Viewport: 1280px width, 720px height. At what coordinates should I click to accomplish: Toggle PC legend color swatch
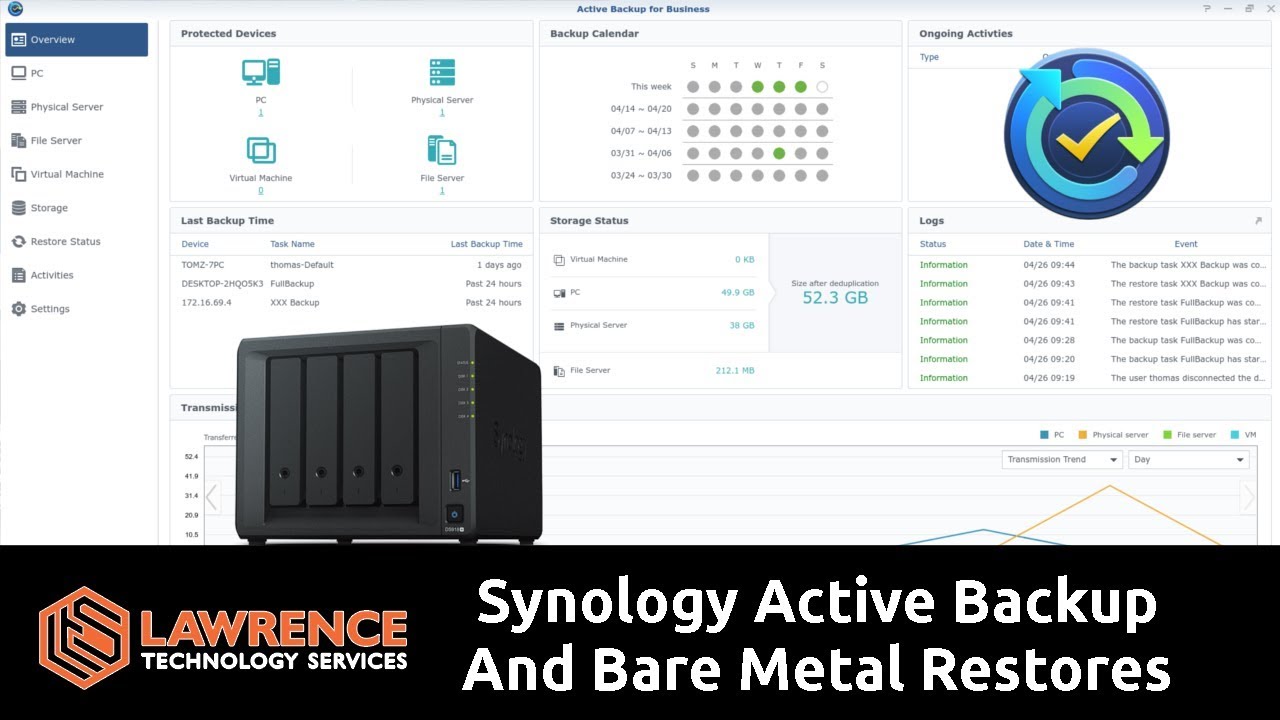coord(1045,435)
